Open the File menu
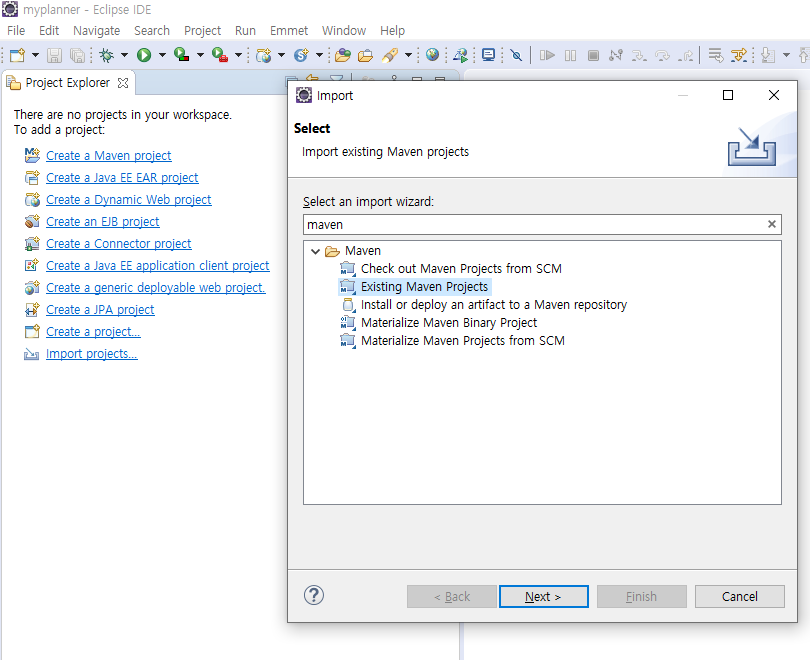The image size is (810, 660). (x=16, y=30)
